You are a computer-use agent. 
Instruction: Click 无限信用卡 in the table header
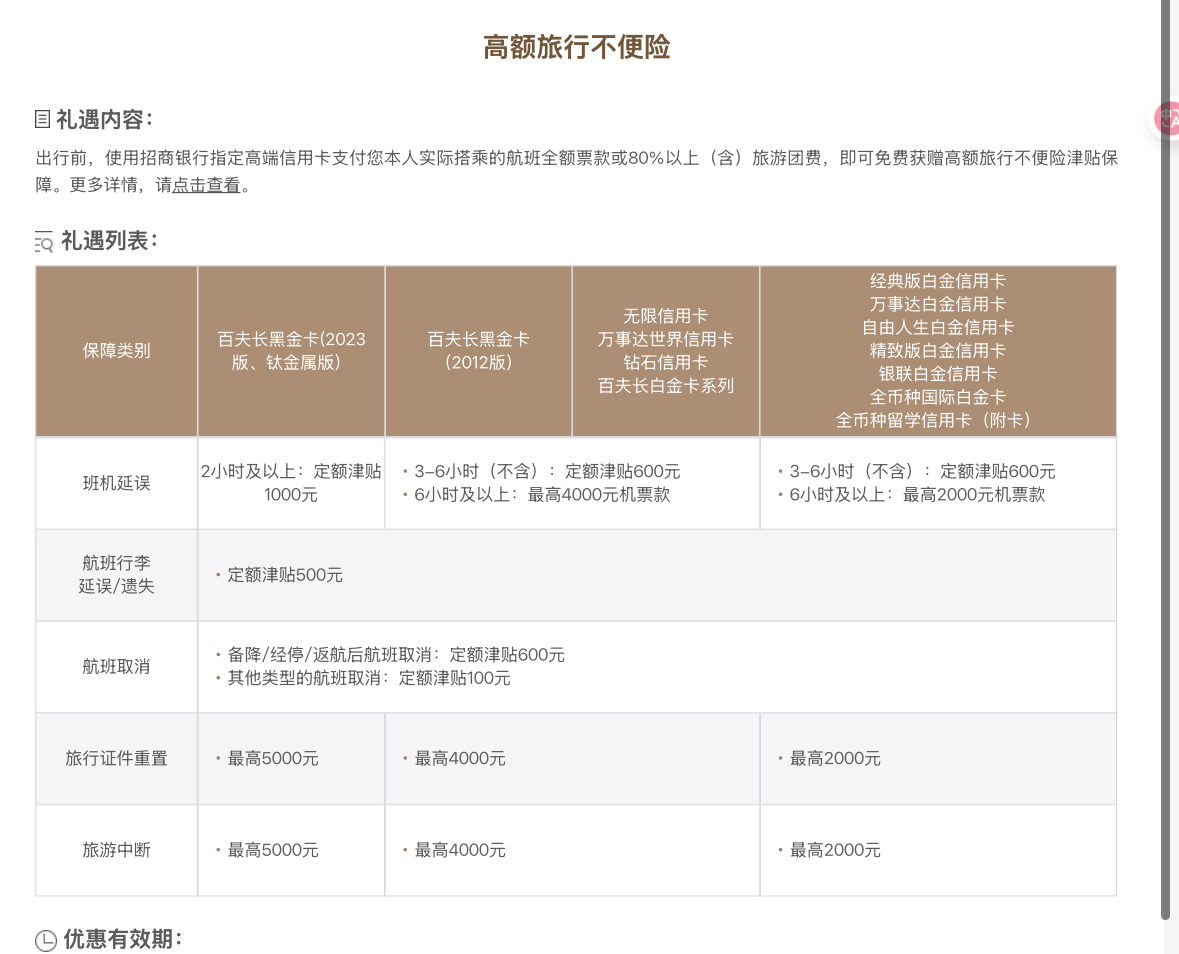[665, 316]
